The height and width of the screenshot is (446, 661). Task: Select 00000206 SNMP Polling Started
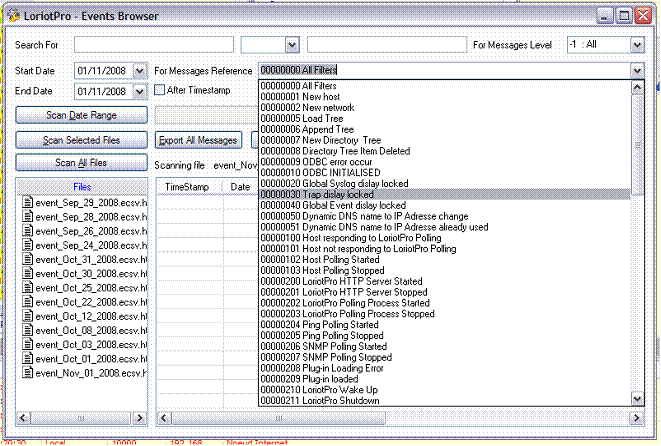(x=445, y=347)
